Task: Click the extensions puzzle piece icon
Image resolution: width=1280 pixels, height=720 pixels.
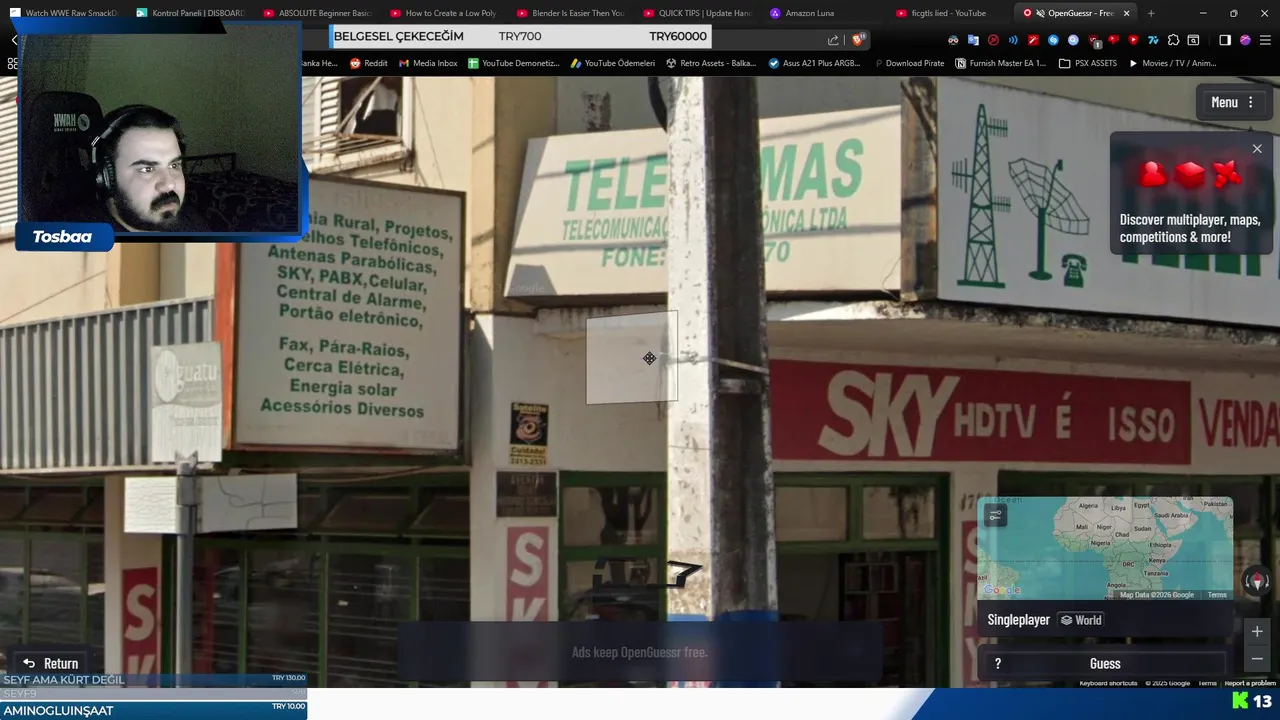Action: [x=1173, y=40]
